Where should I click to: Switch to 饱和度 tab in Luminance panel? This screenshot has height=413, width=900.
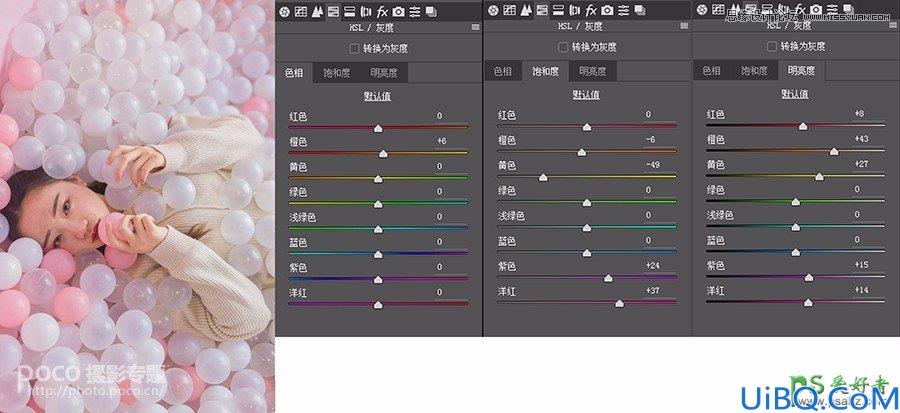tap(754, 71)
